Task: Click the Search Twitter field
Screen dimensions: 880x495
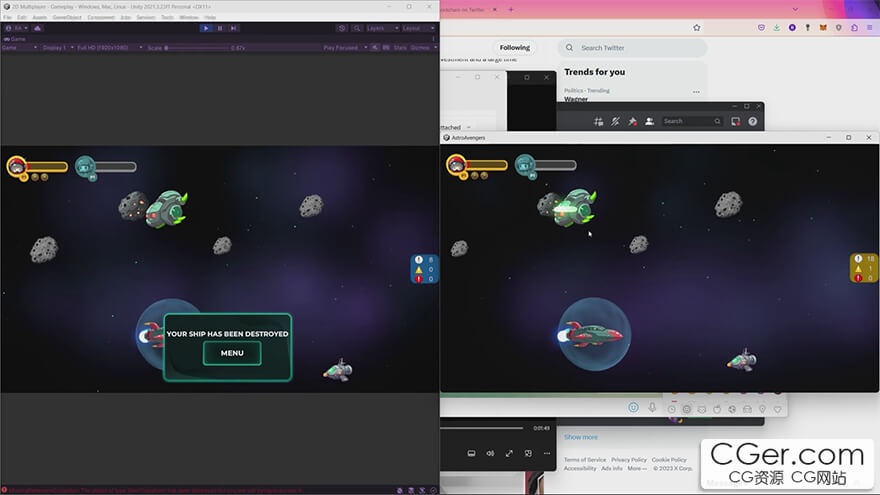Action: coord(632,48)
